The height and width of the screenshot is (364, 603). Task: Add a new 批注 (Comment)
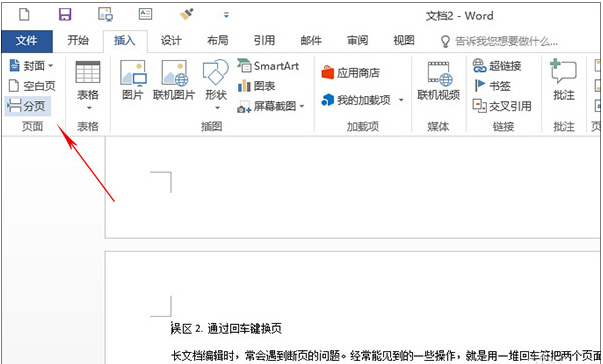coord(563,80)
